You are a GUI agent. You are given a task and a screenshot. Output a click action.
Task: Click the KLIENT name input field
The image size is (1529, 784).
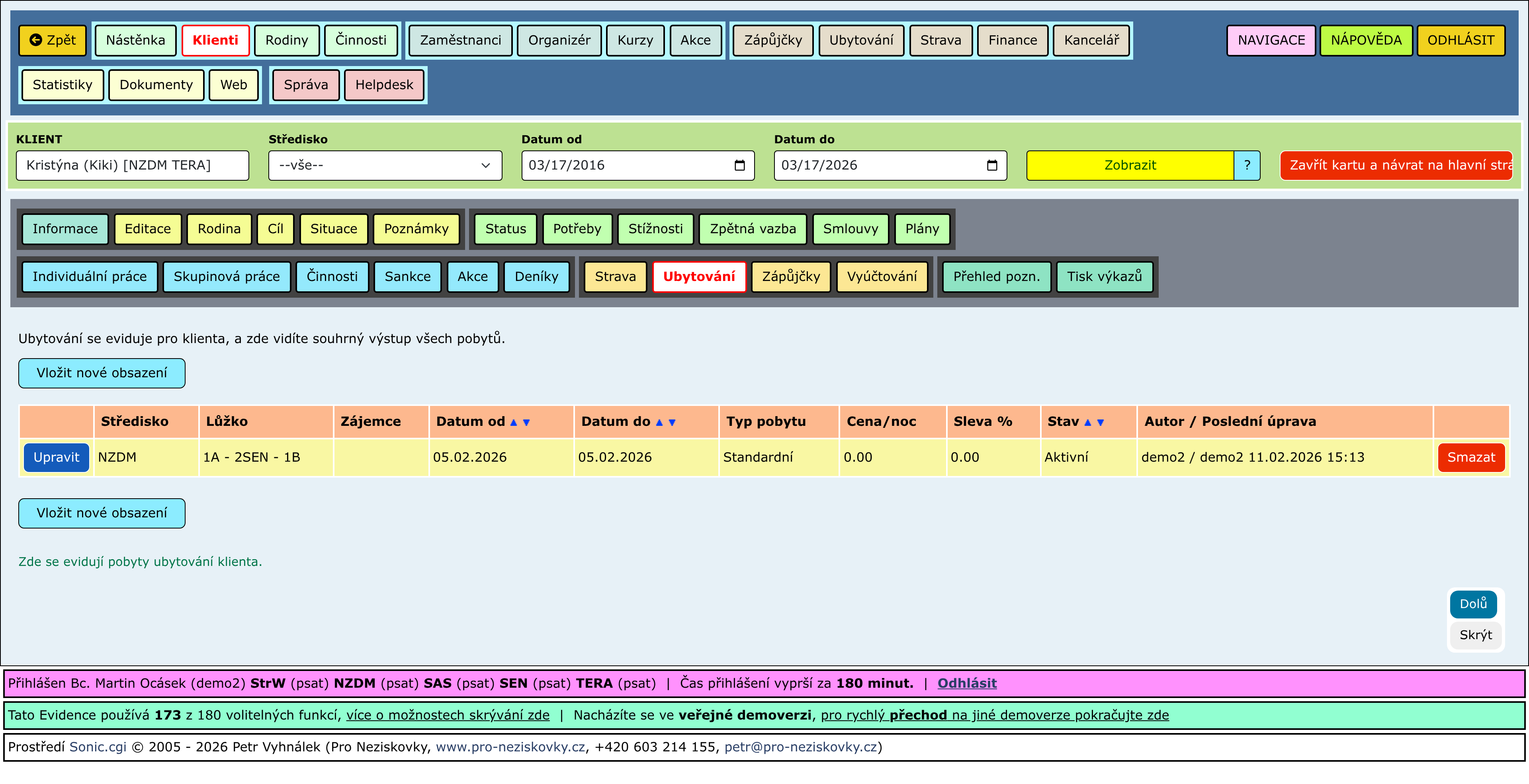(x=132, y=166)
